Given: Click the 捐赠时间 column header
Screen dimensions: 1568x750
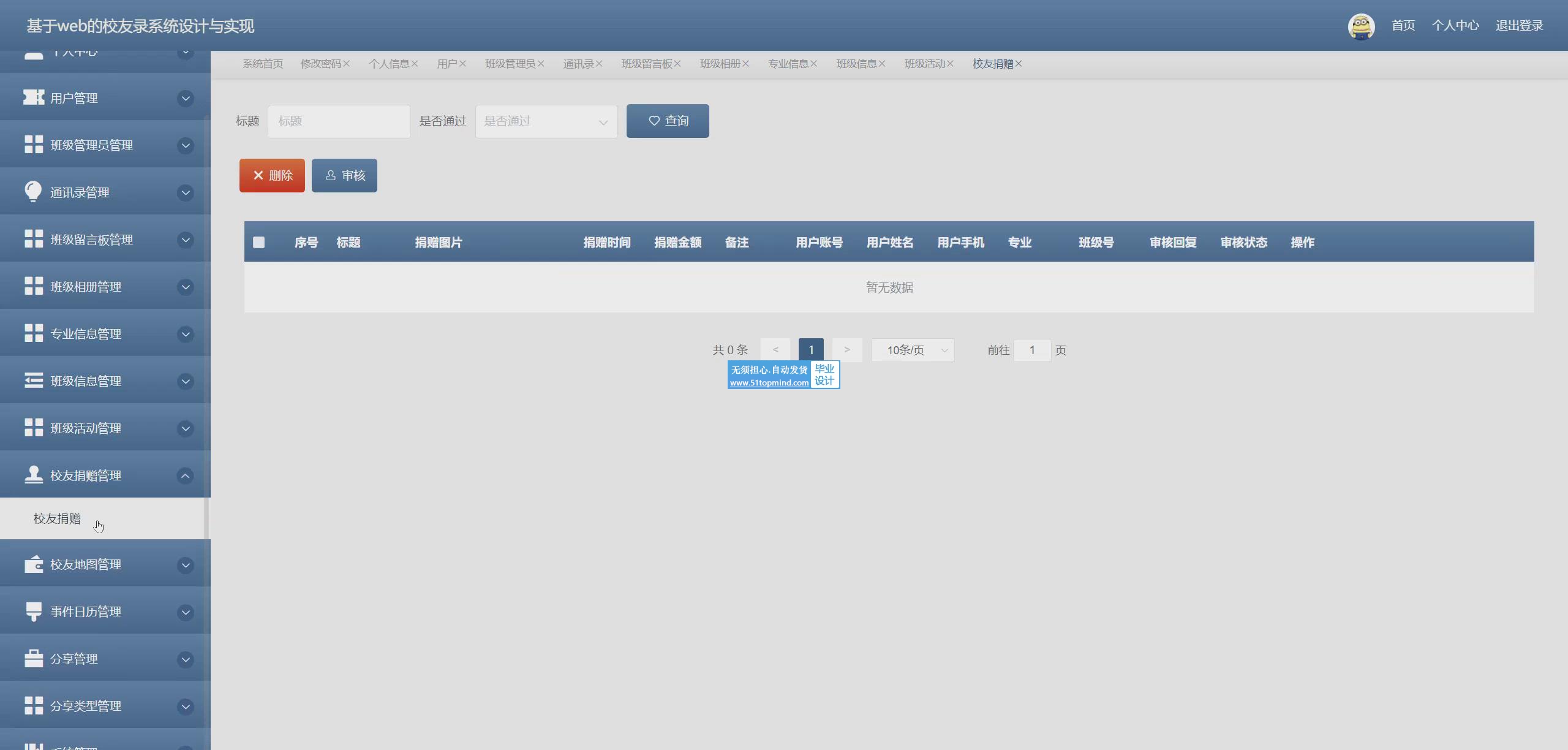Looking at the screenshot, I should click(x=607, y=242).
